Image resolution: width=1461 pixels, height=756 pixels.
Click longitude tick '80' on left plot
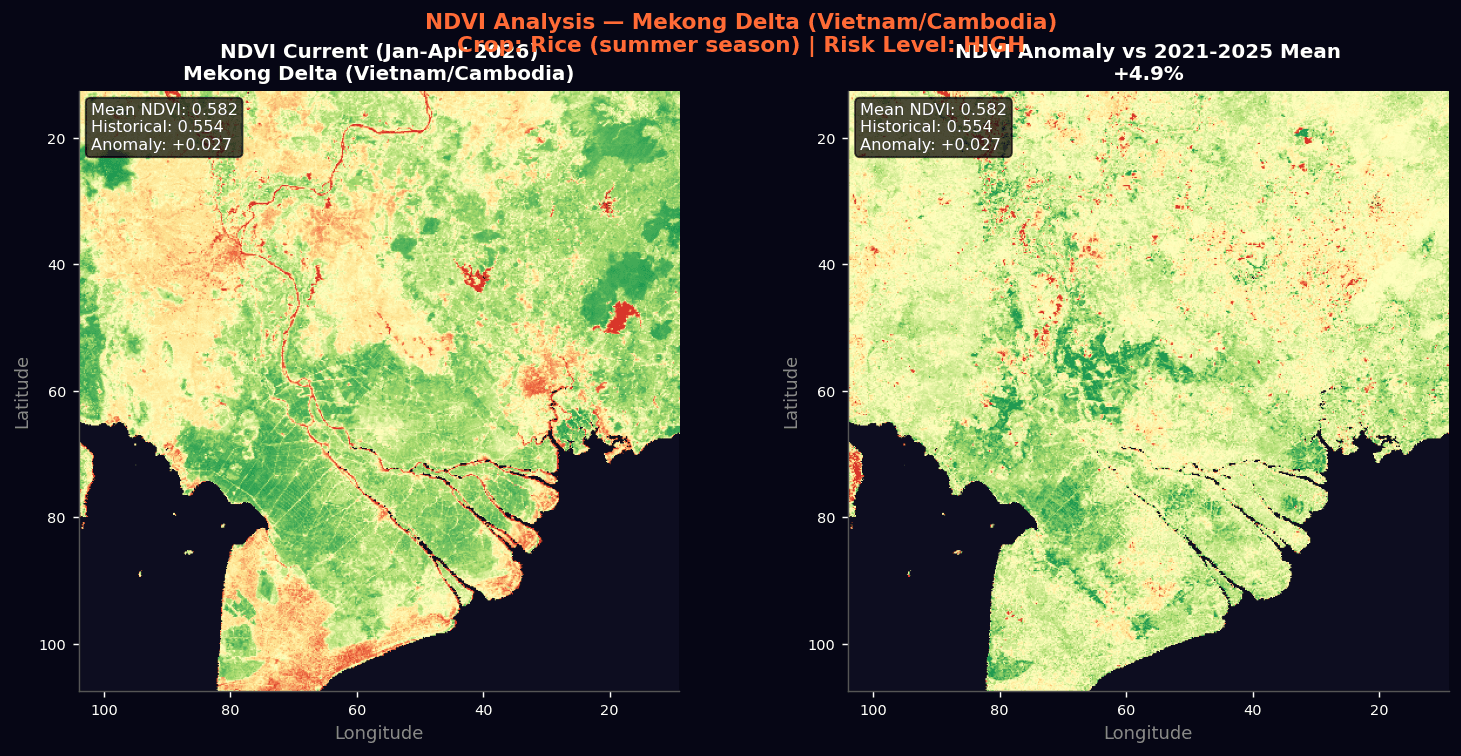click(x=230, y=710)
